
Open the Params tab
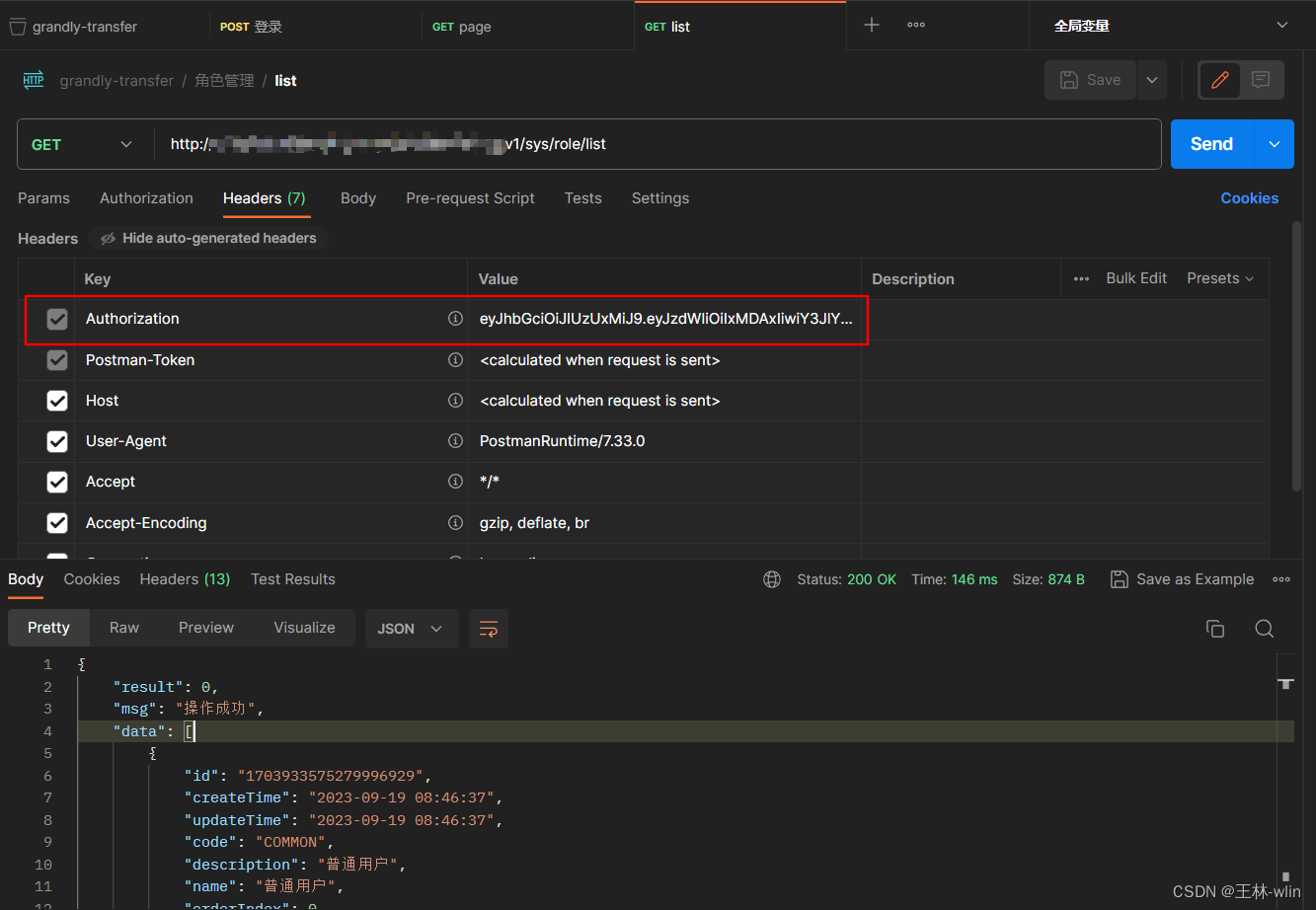pyautogui.click(x=43, y=198)
